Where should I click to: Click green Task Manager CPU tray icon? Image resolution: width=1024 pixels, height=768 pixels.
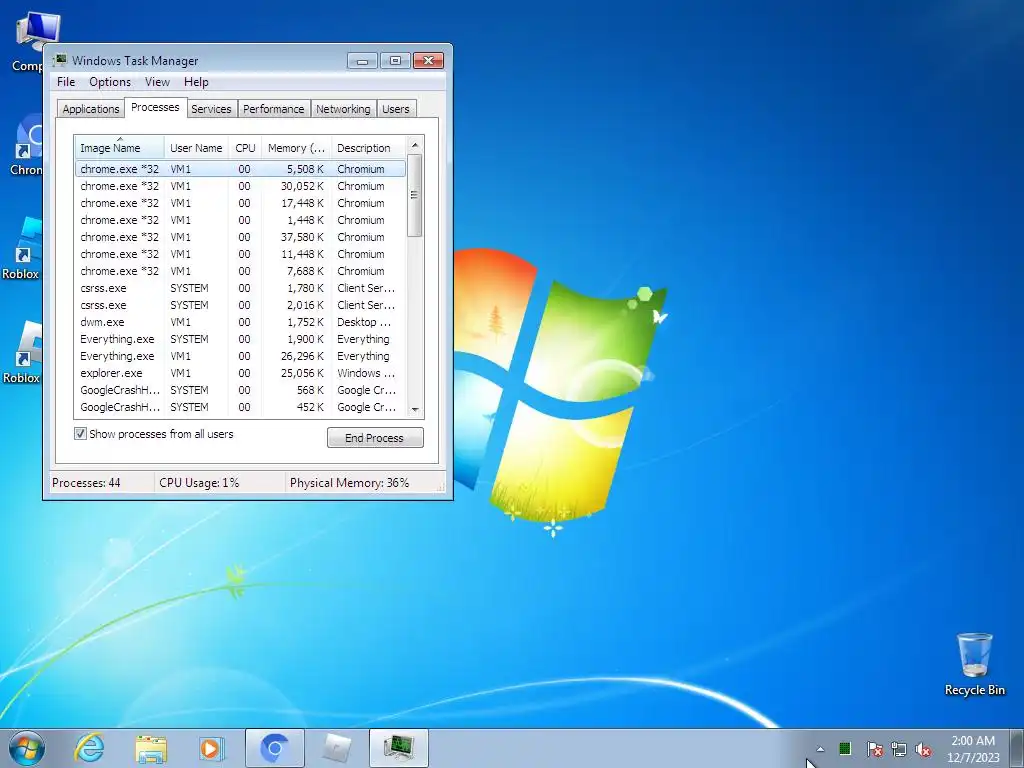tap(845, 748)
